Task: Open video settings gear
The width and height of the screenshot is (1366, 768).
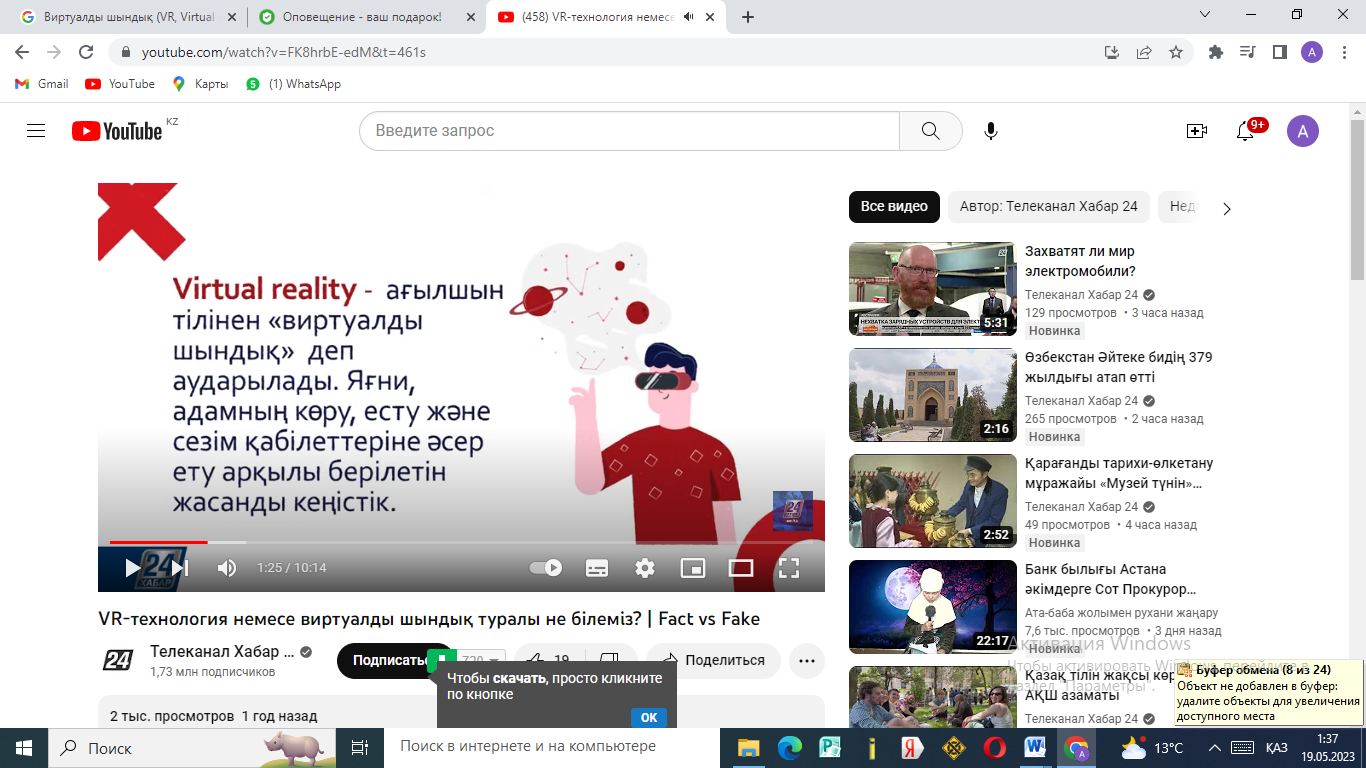Action: click(x=645, y=568)
